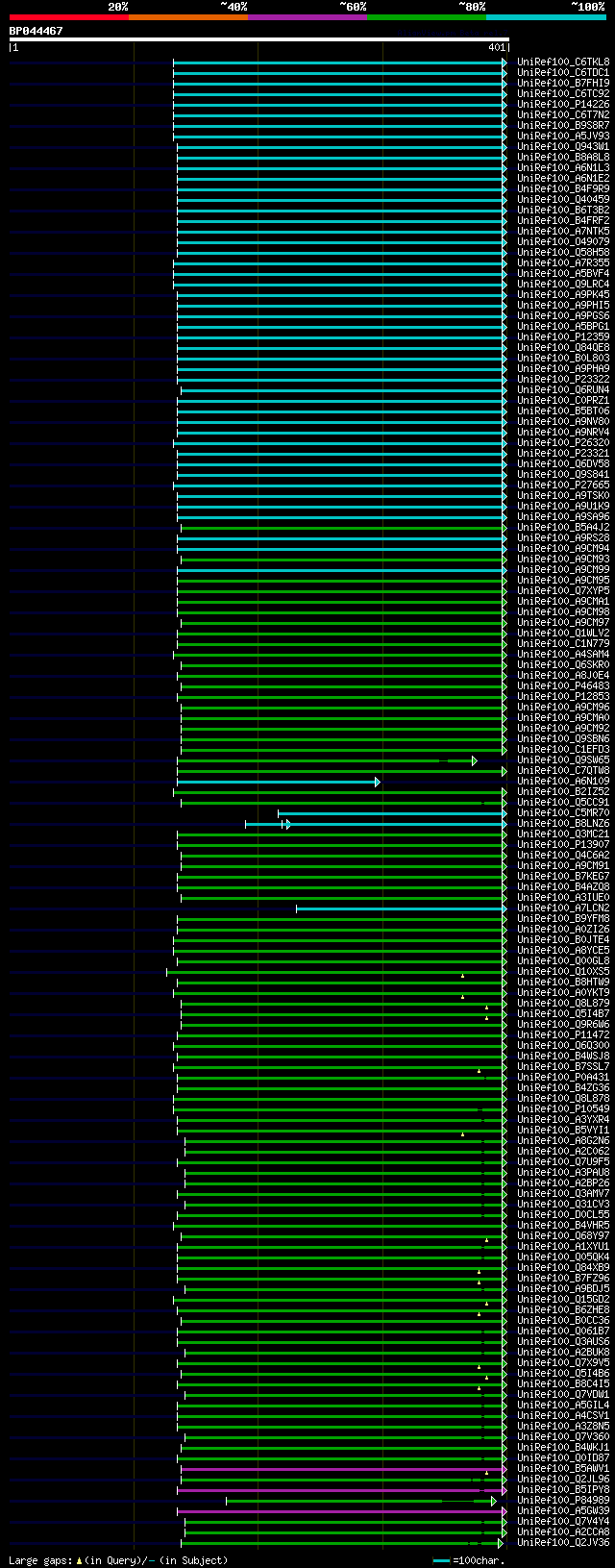Select label UniRef100_B9YFM8
Image resolution: width=615 pixels, height=1568 pixels.
[563, 918]
